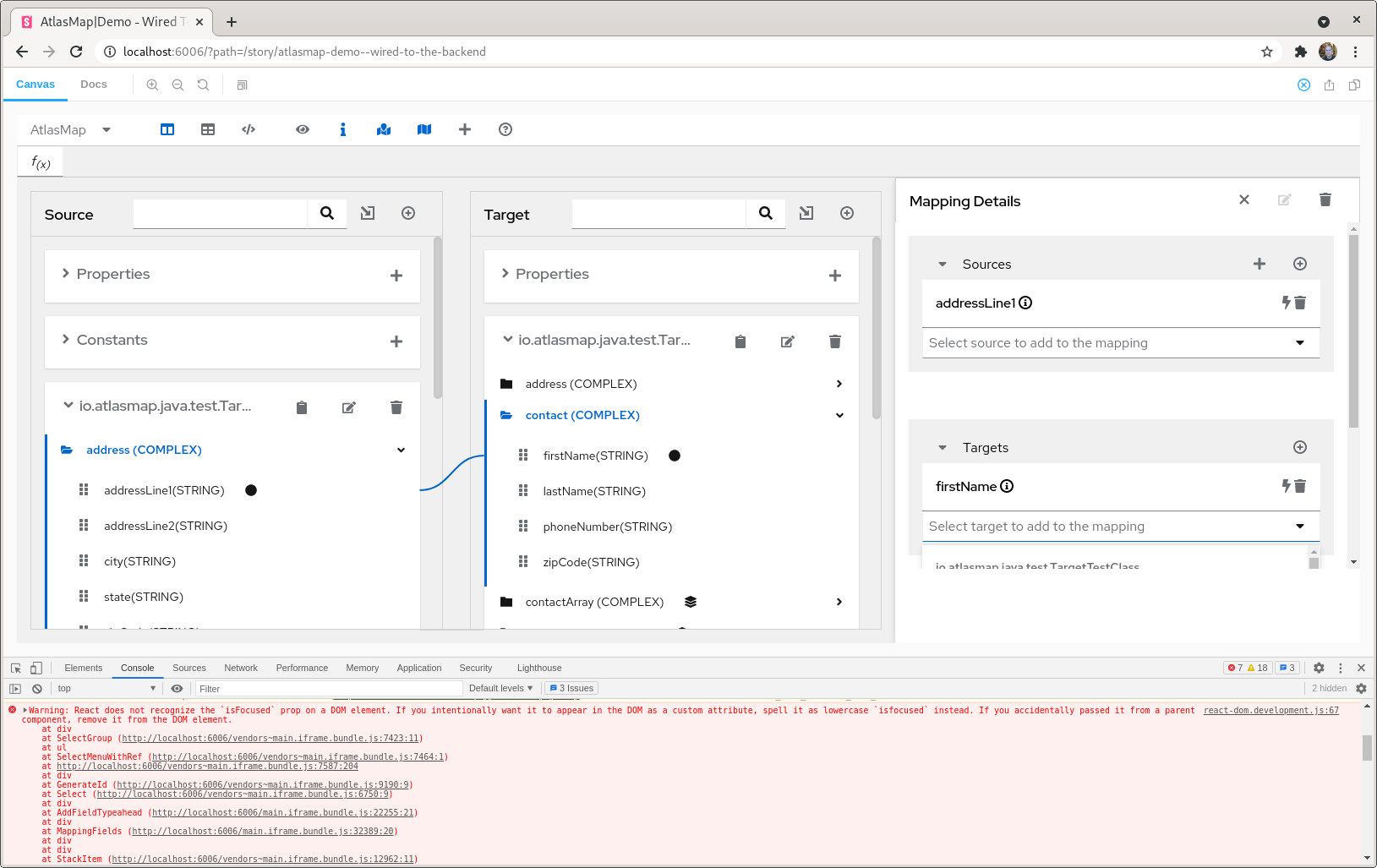Switch to the Docs tab in Storybook
The width and height of the screenshot is (1377, 868).
(93, 85)
